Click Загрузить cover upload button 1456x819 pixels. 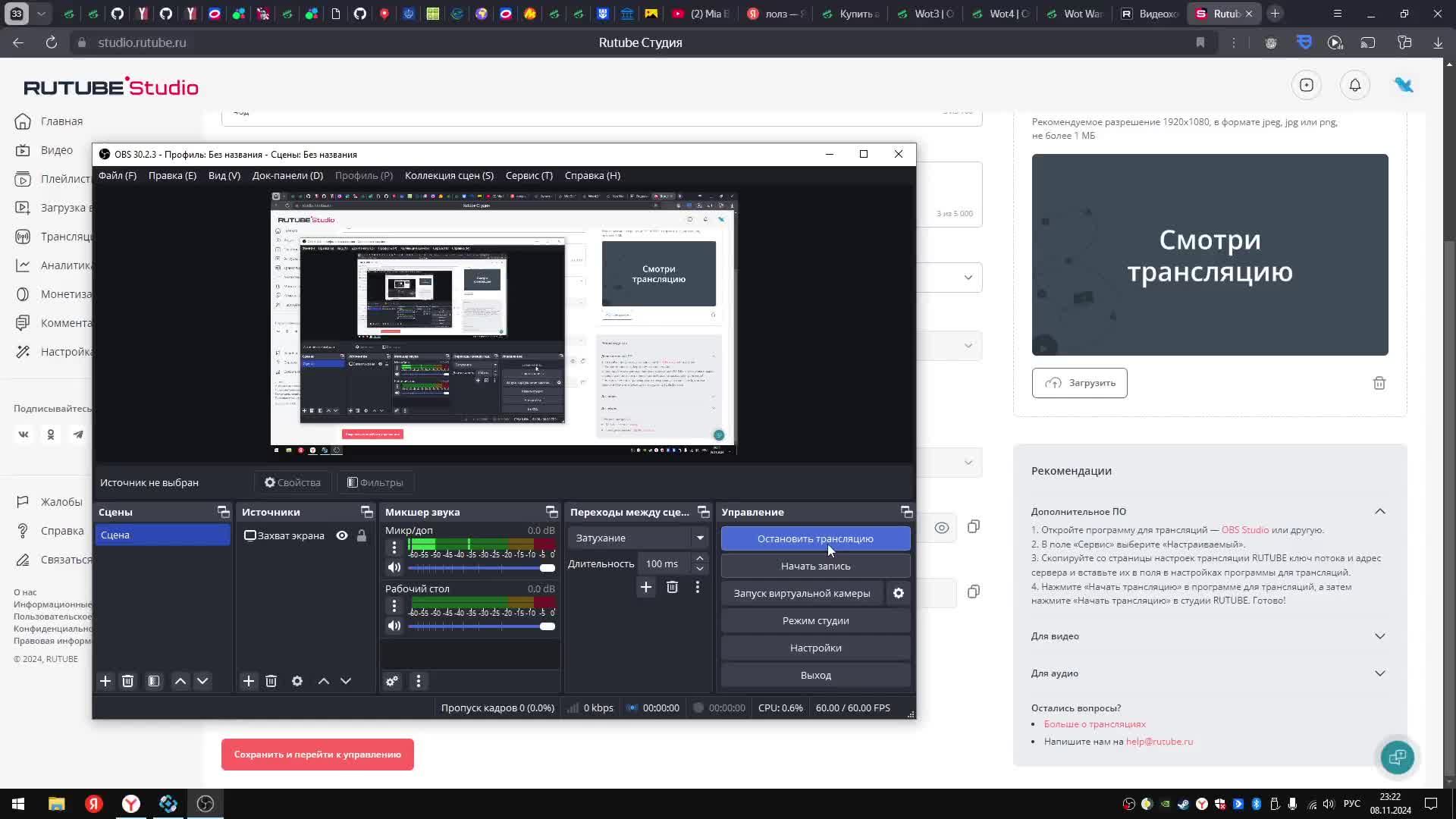[1079, 383]
